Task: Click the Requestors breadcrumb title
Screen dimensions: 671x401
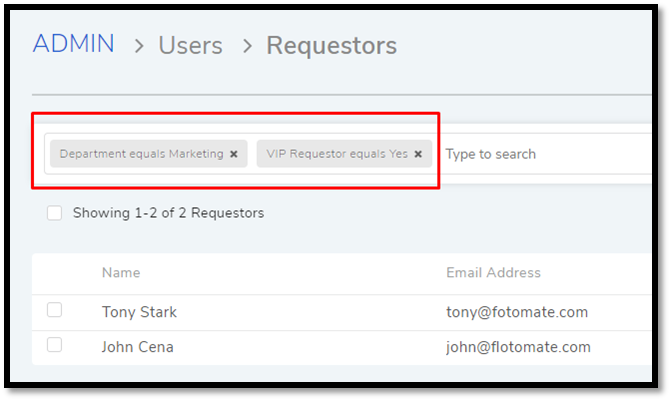Action: coord(332,45)
